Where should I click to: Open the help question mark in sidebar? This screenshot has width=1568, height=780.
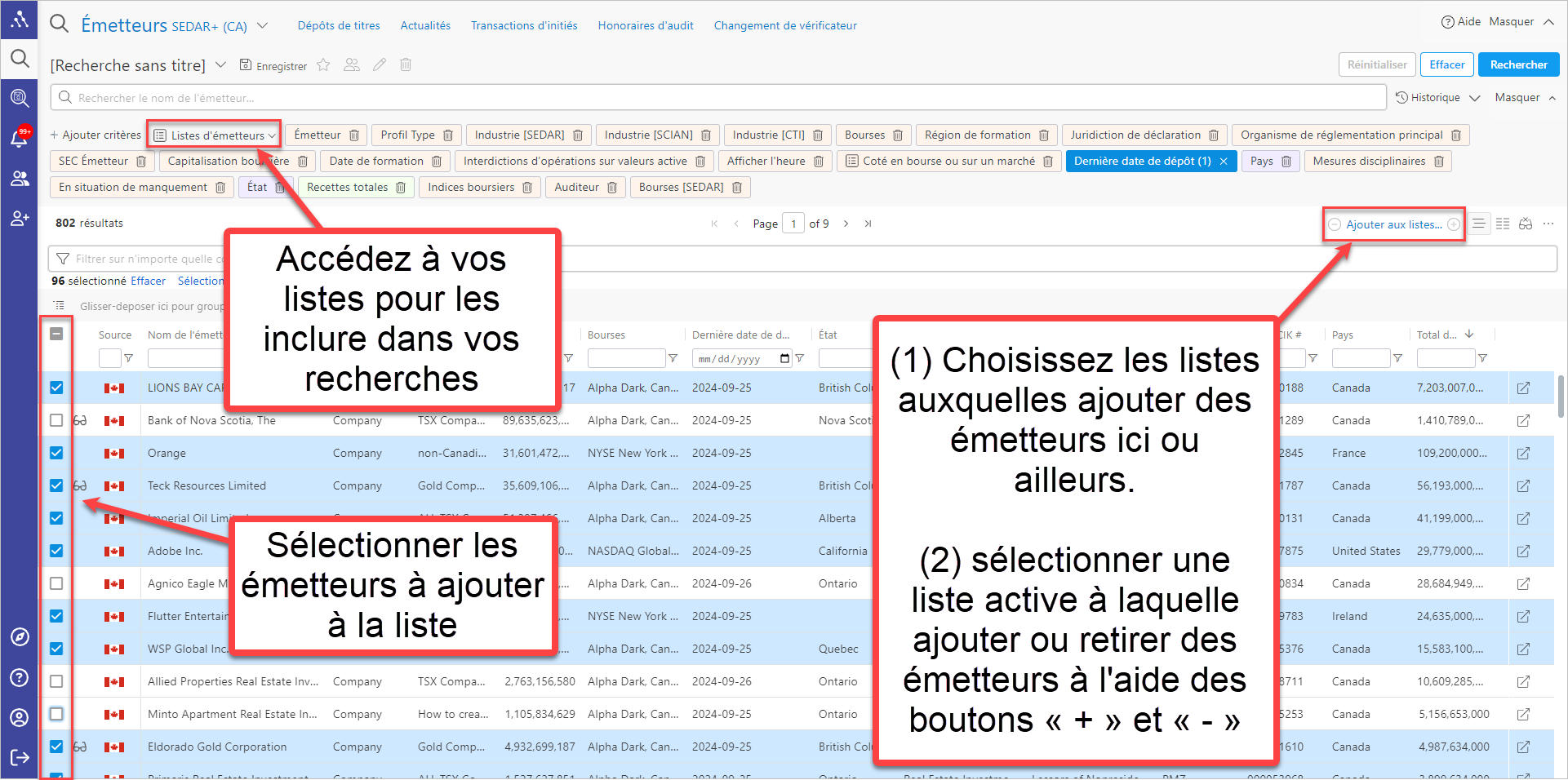click(x=20, y=677)
